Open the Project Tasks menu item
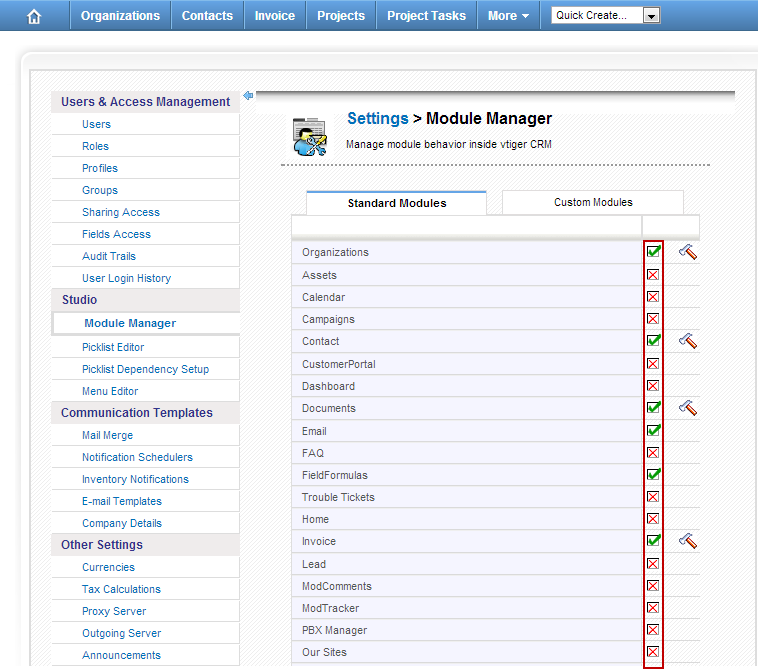This screenshot has height=669, width=758. (x=426, y=16)
